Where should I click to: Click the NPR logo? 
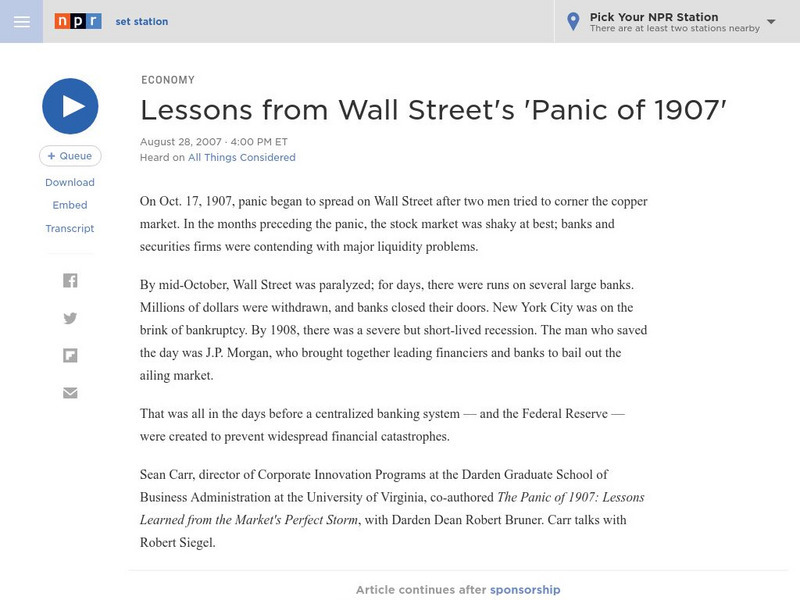pos(78,21)
